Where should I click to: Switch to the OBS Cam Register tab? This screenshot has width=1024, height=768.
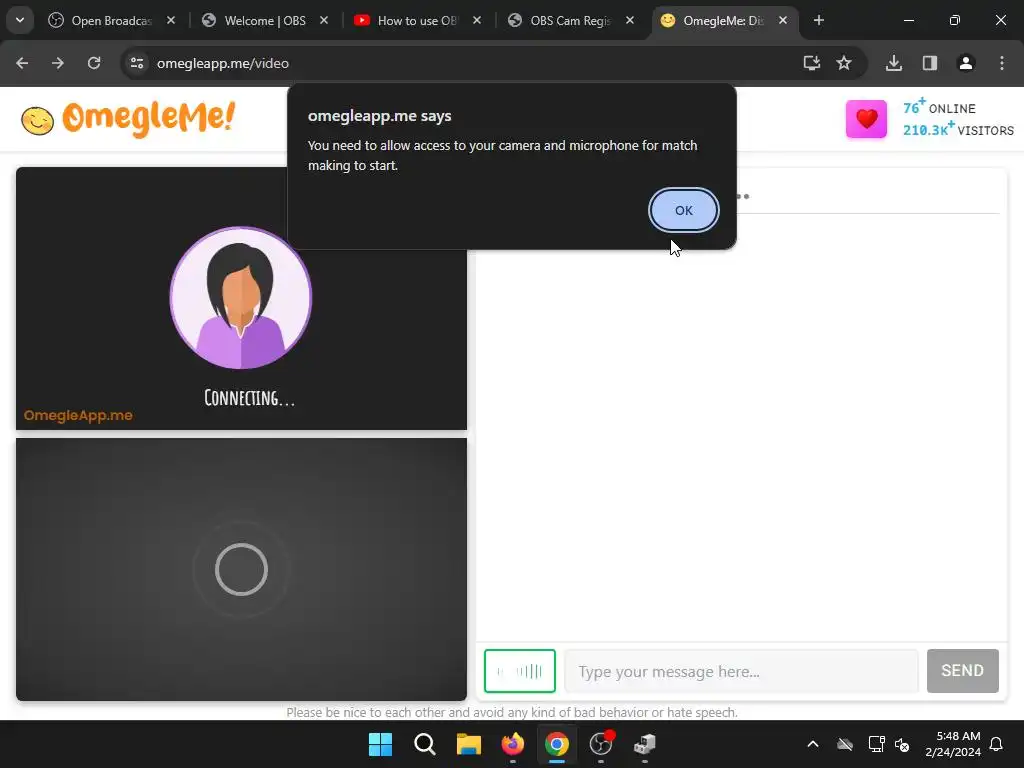(570, 20)
